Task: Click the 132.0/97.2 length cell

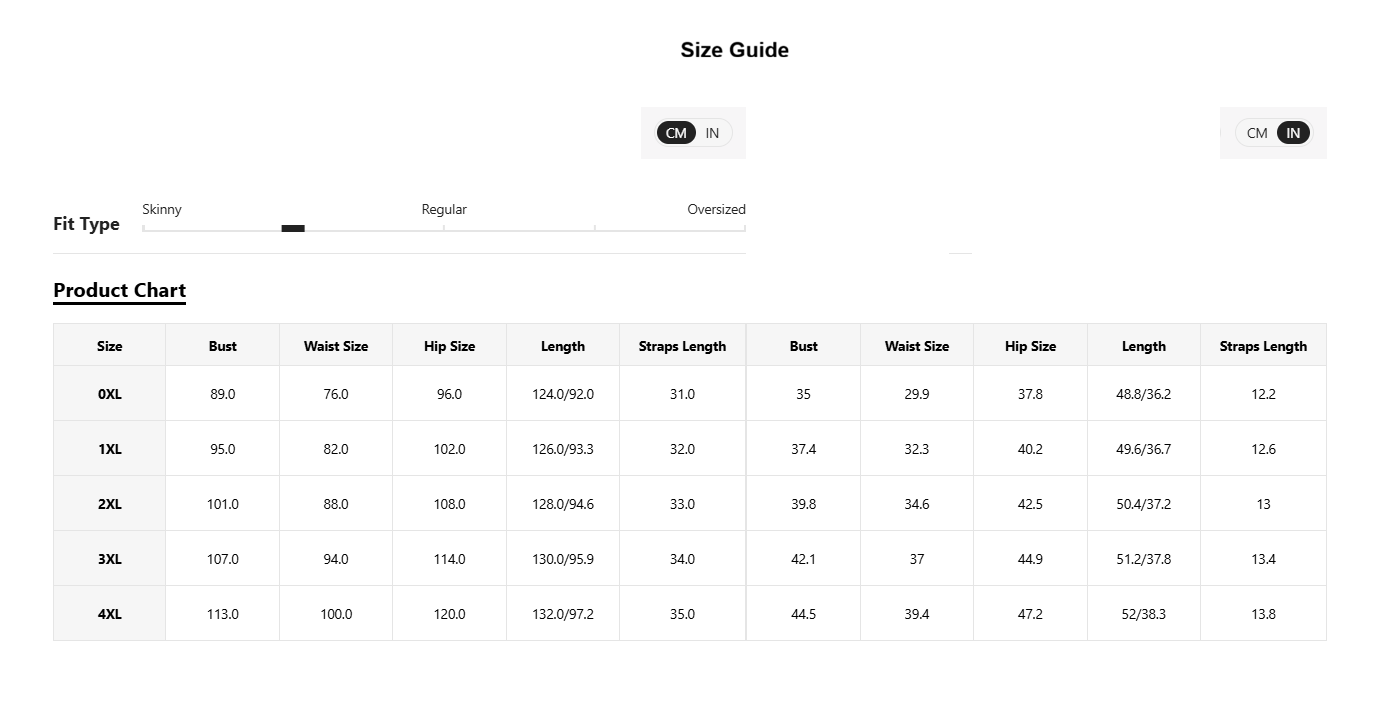Action: click(563, 614)
